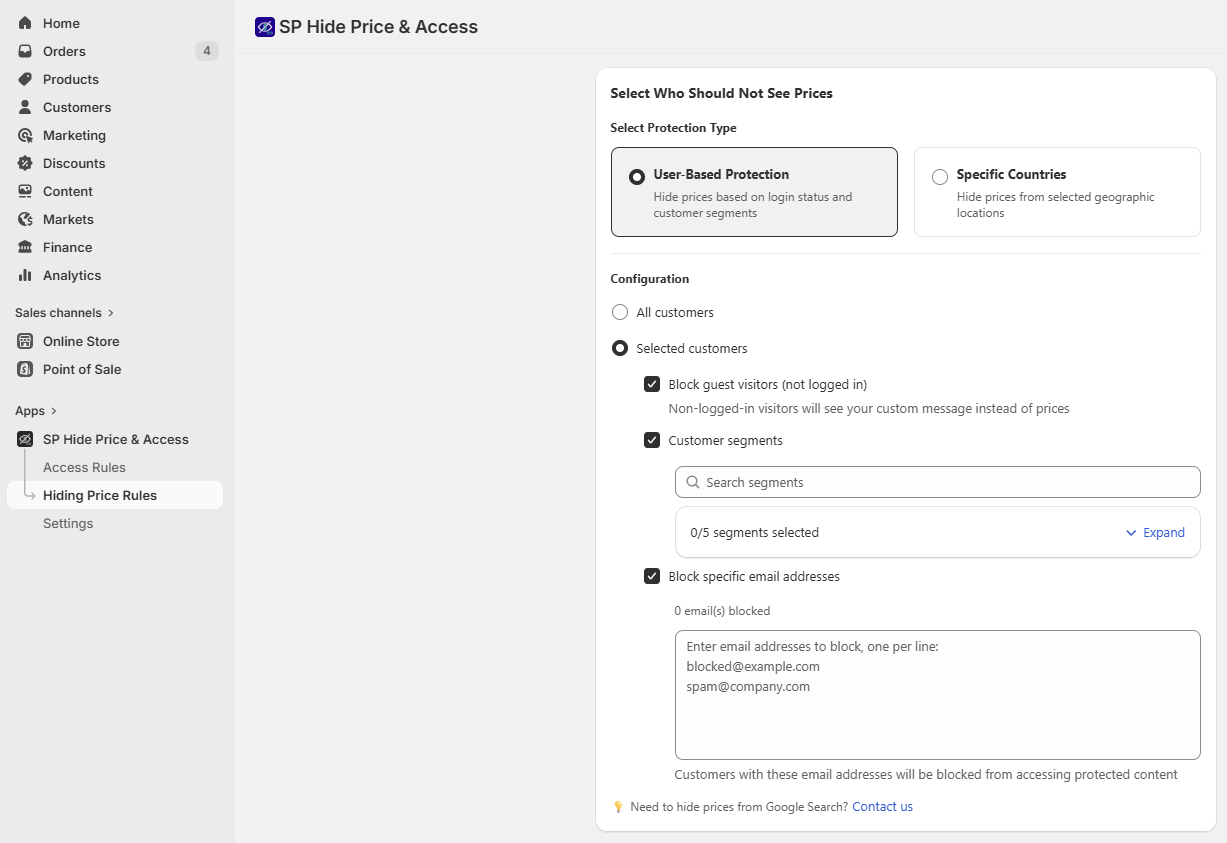1227x843 pixels.
Task: Open the app Settings subpage
Action: click(68, 523)
